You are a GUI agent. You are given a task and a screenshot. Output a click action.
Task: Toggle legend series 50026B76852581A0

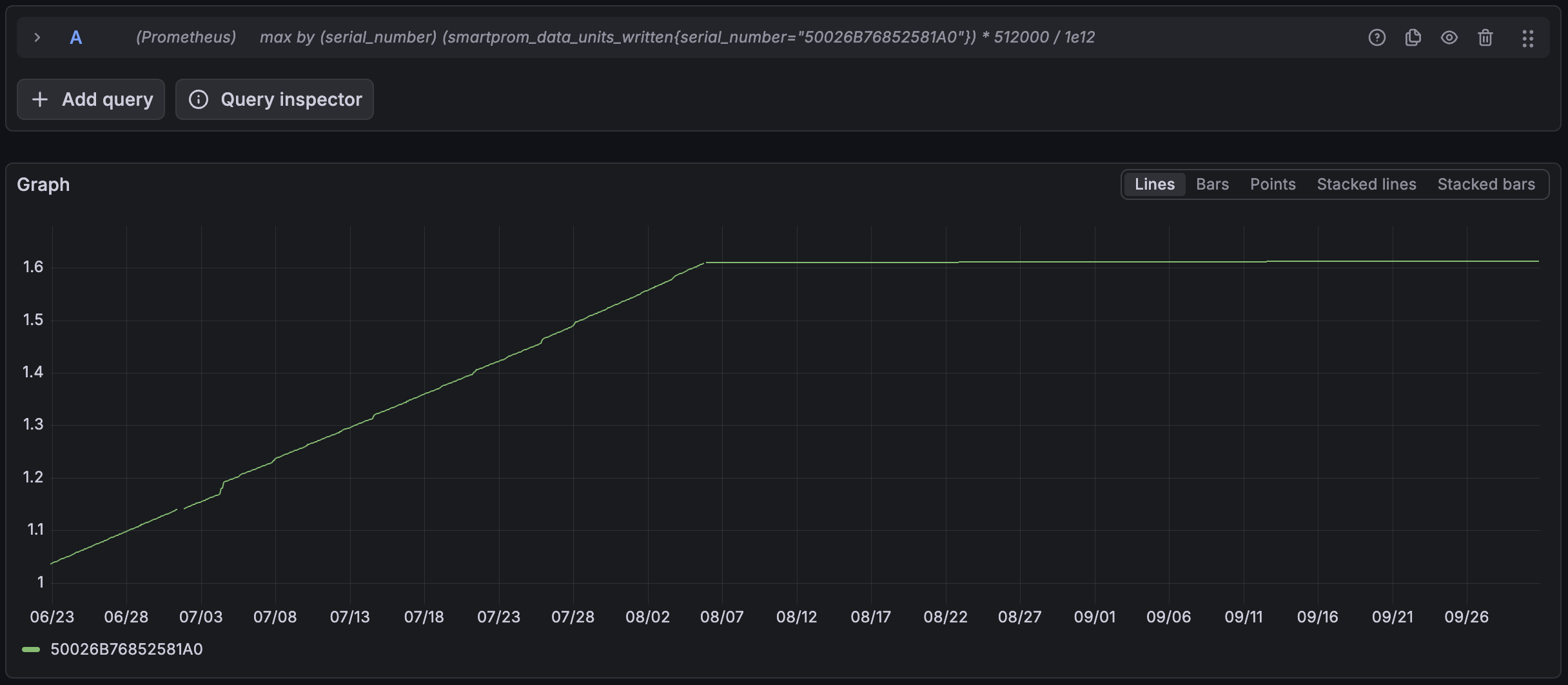126,650
